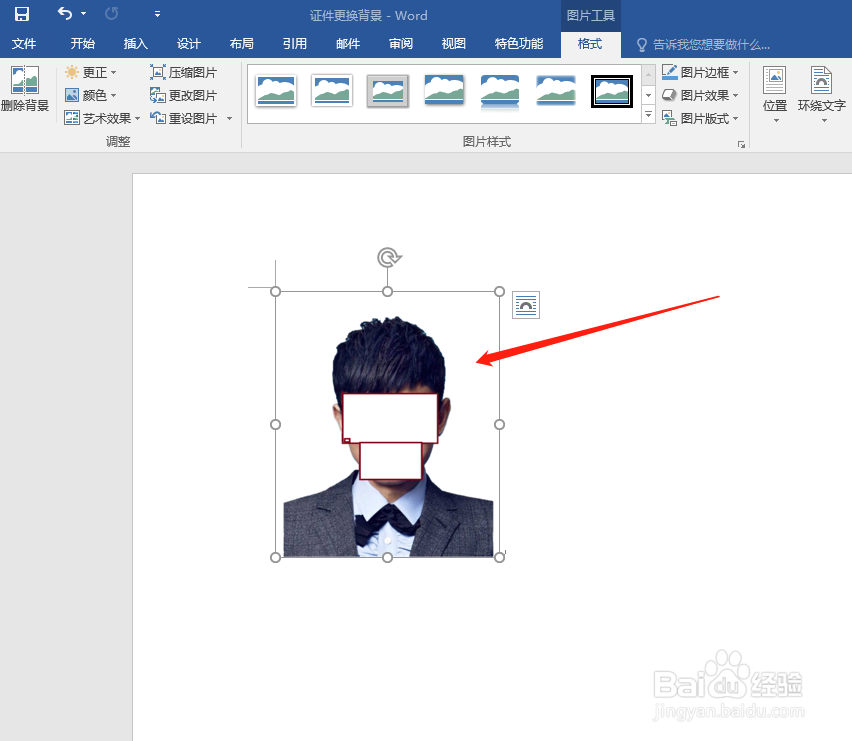Viewport: 852px width, 741px height.
Task: Open the 环绕文字 wrap text menu
Action: click(822, 94)
